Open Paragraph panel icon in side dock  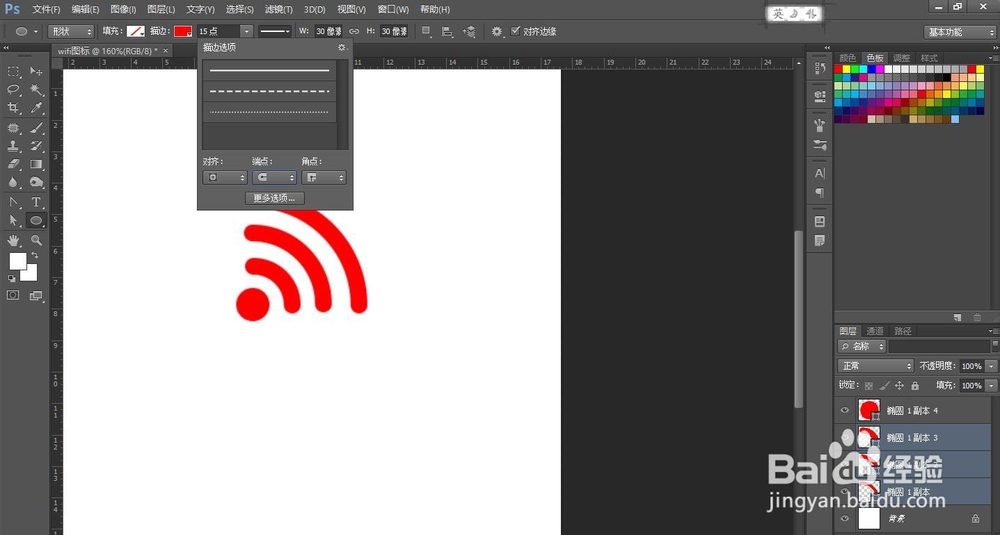pos(820,193)
